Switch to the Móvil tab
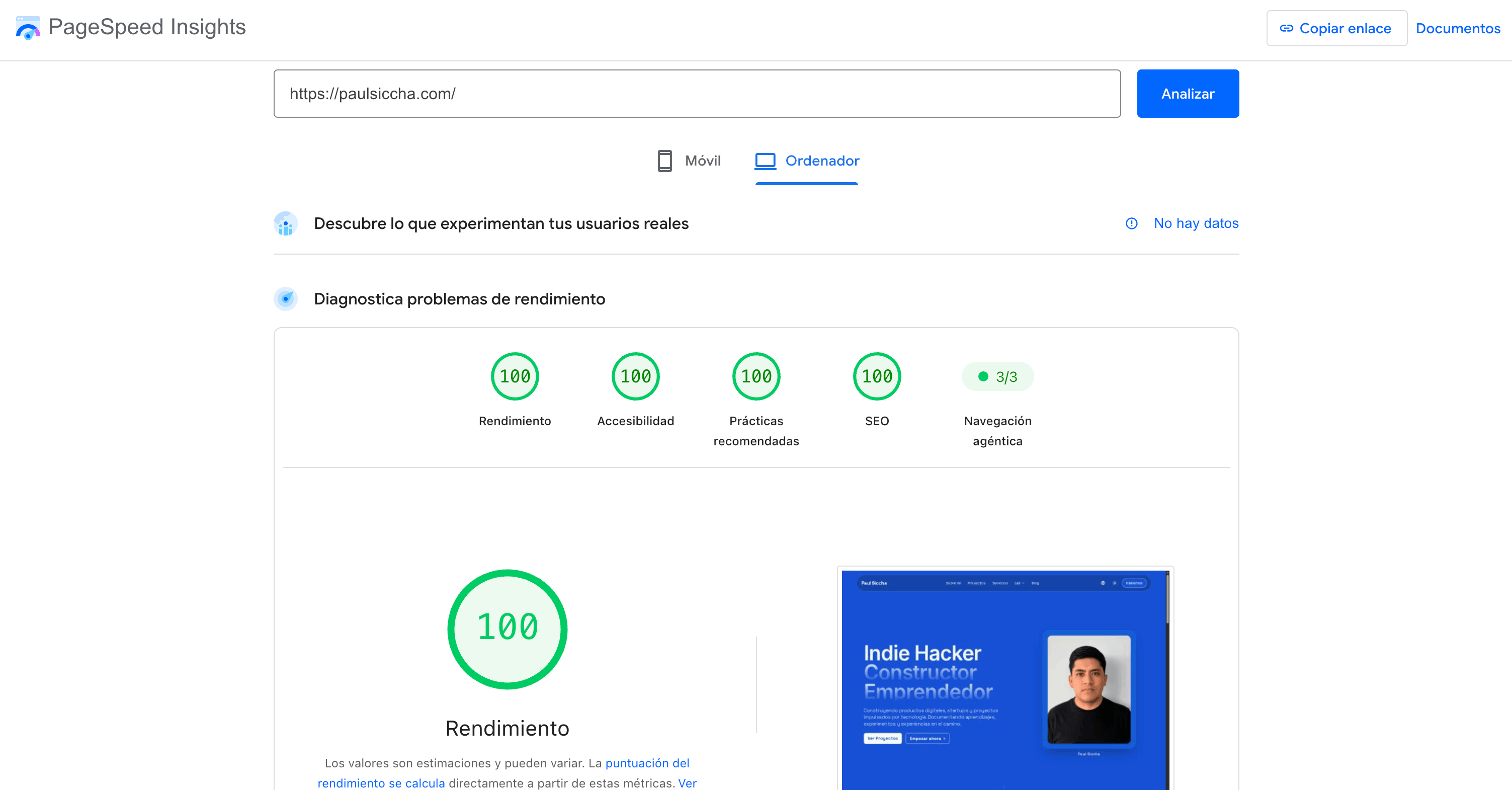This screenshot has width=1512, height=790. click(689, 161)
